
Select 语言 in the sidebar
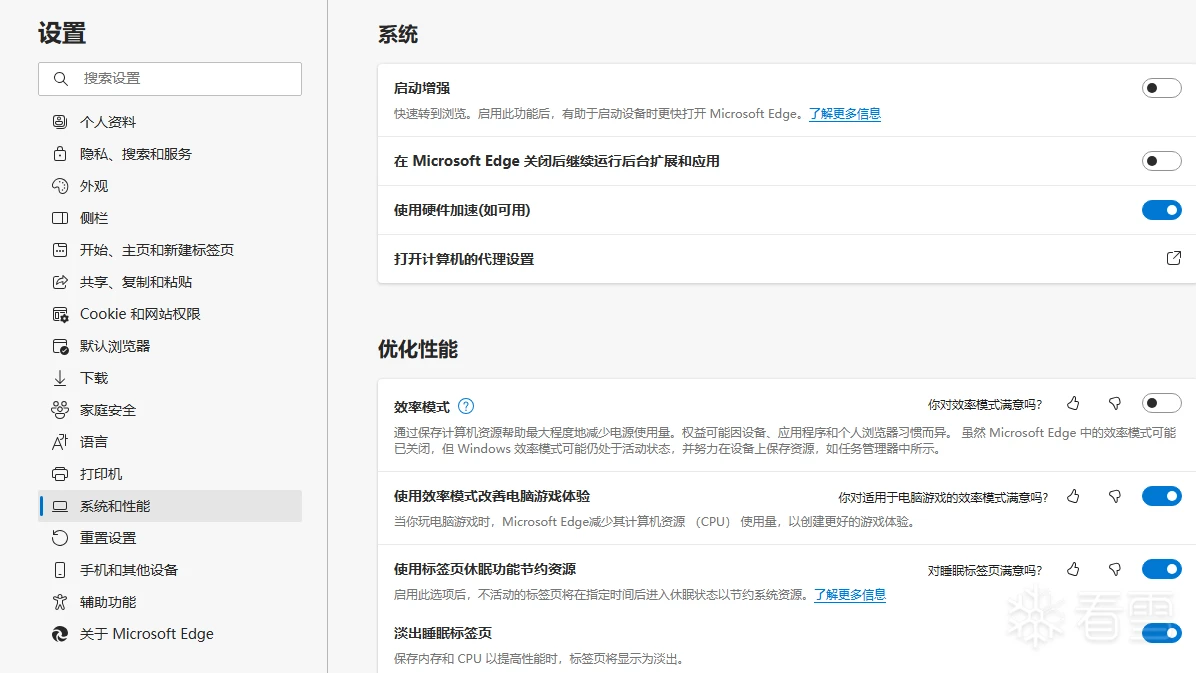point(170,443)
